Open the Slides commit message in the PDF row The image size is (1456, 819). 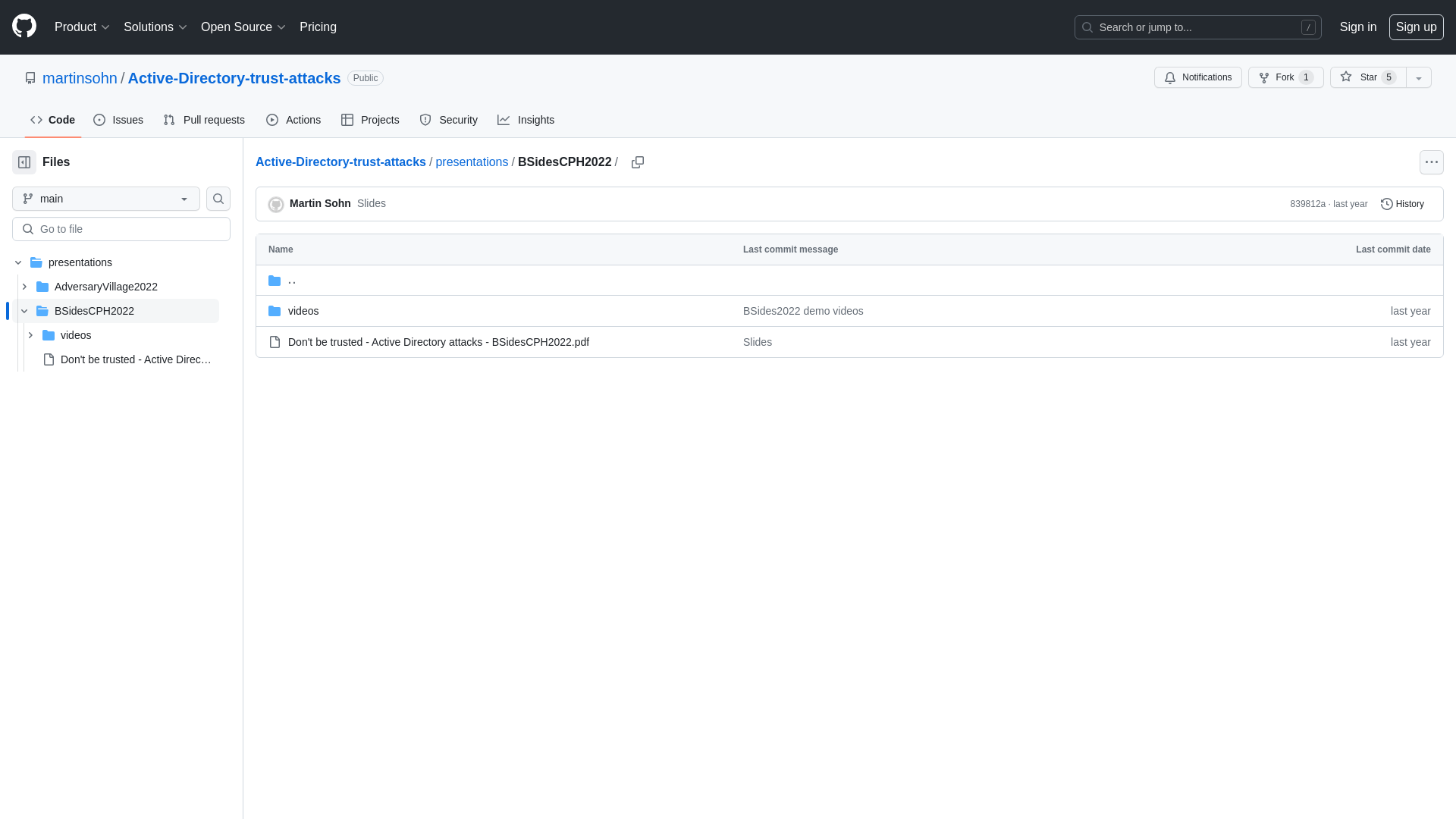(x=758, y=342)
